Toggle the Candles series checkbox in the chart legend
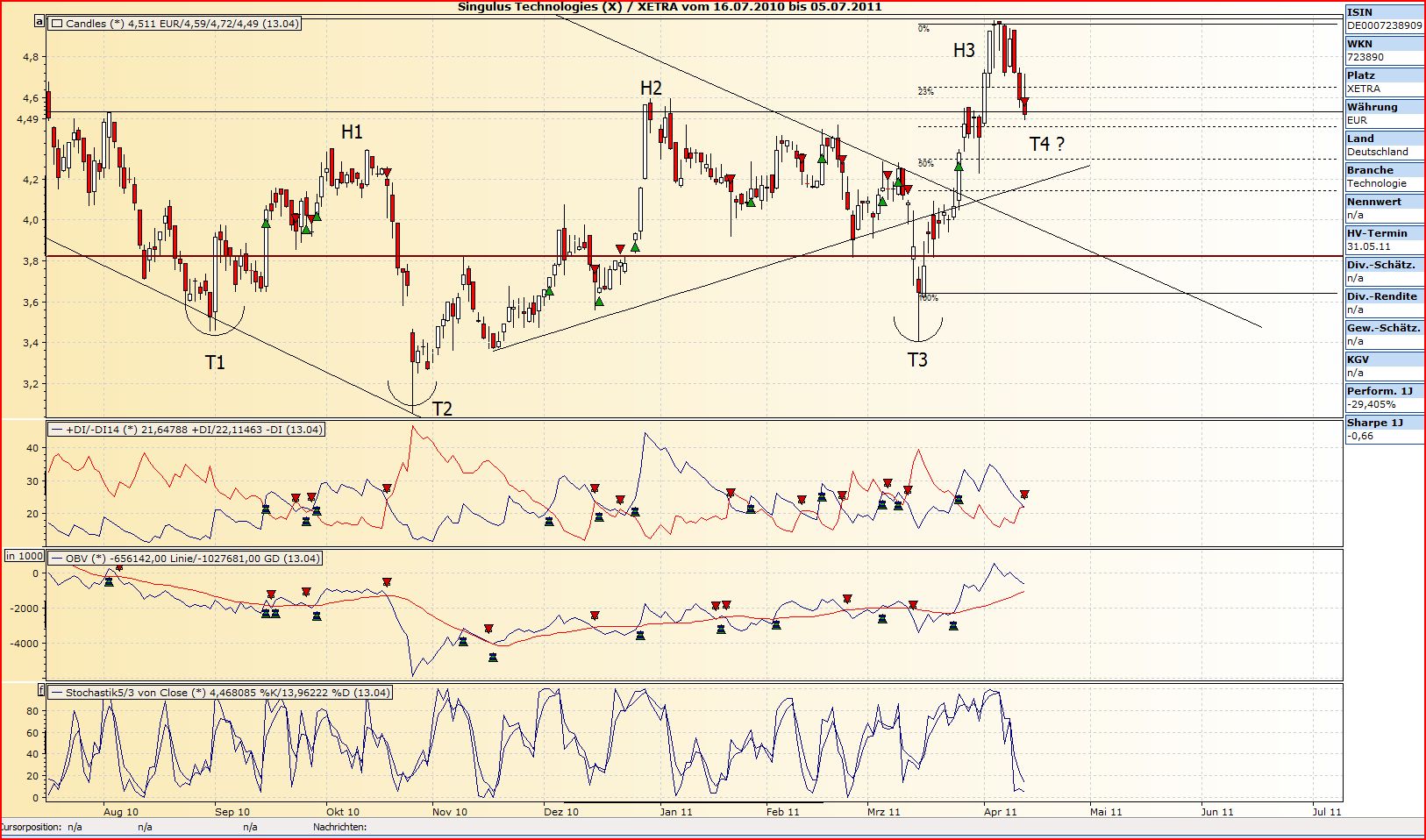This screenshot has height=840, width=1426. coord(57,24)
